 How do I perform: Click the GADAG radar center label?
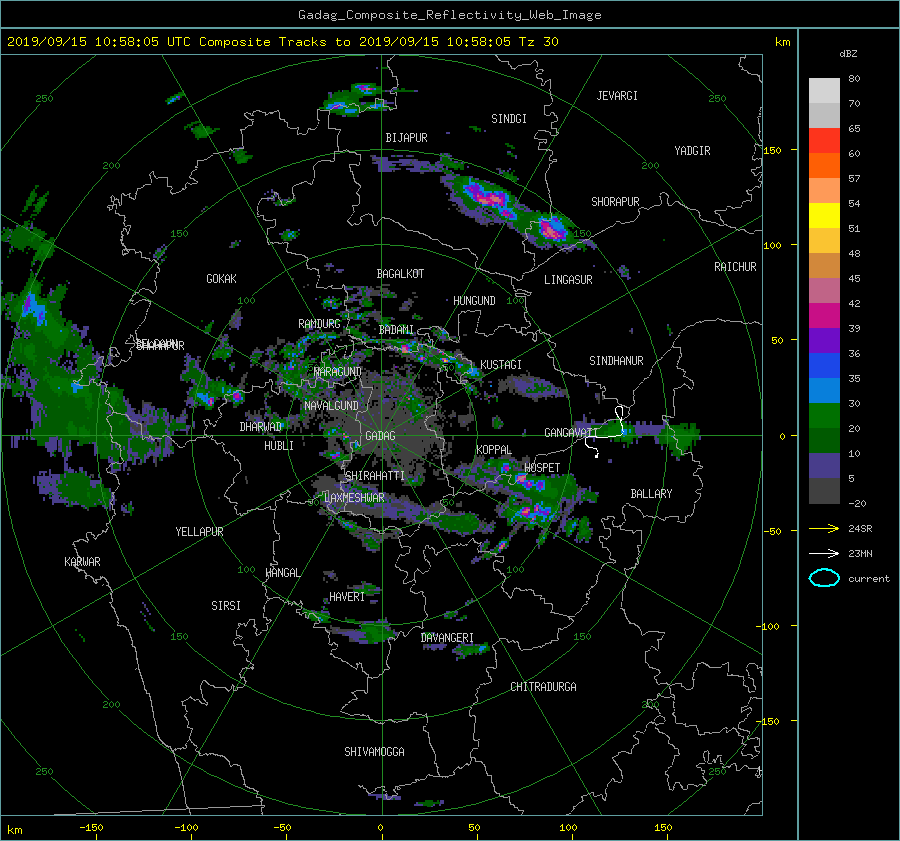click(380, 436)
